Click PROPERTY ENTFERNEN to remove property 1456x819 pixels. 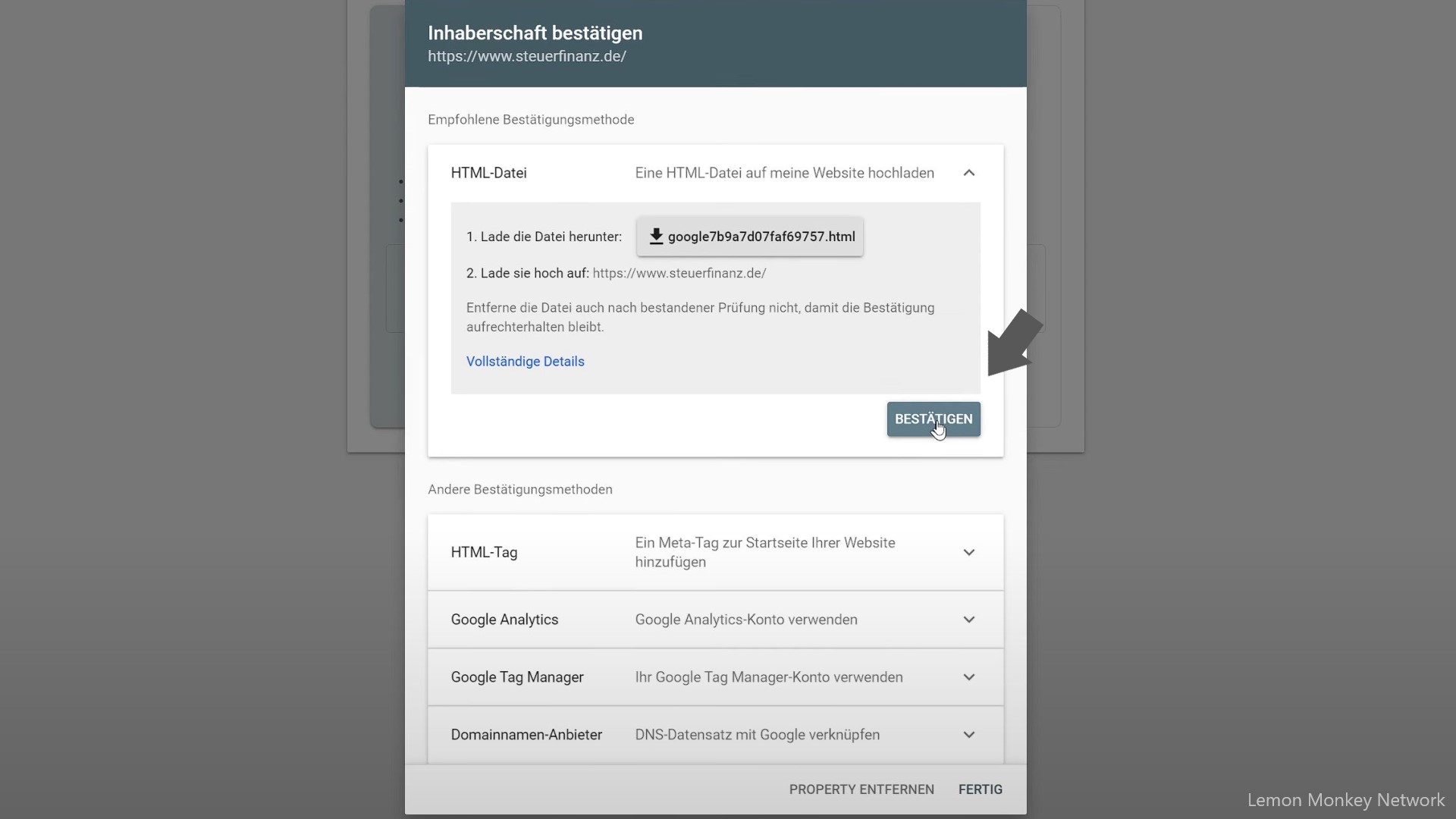[861, 789]
